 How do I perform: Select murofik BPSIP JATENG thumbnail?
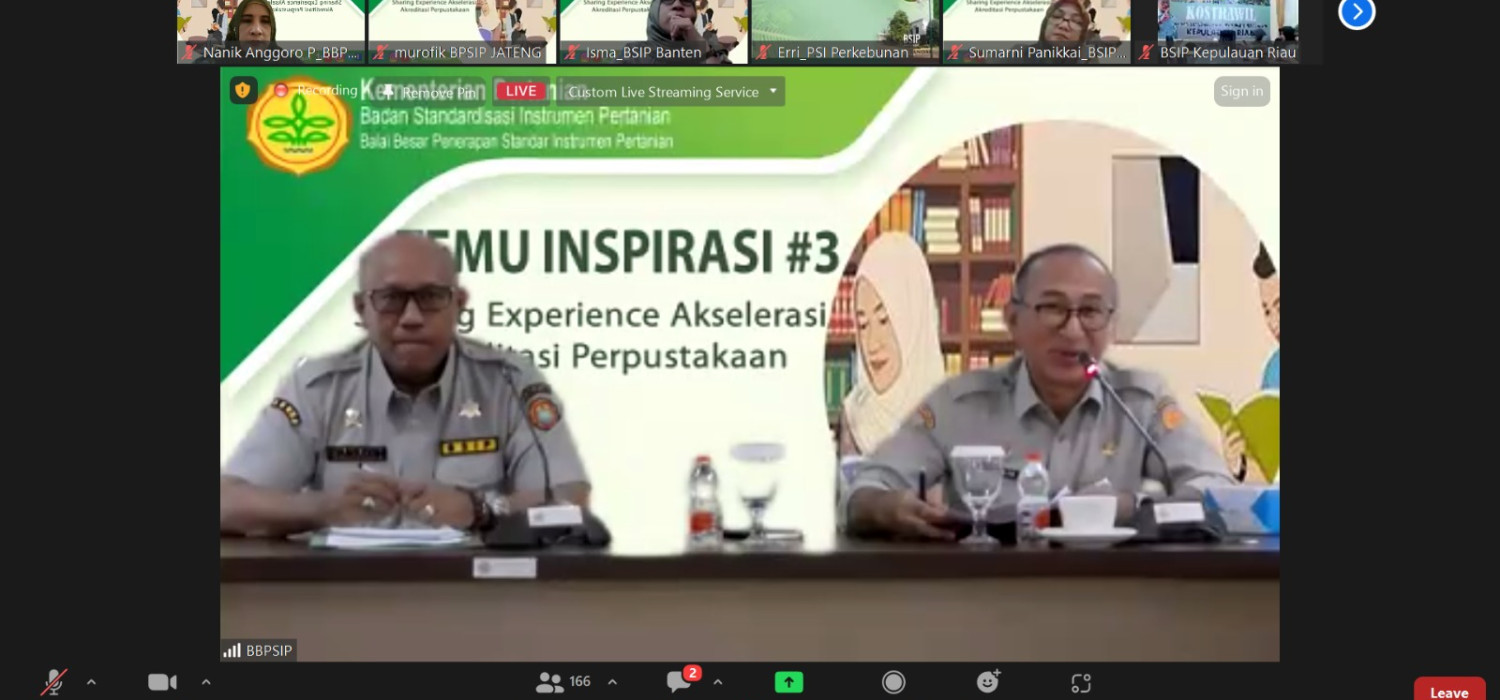tap(461, 30)
